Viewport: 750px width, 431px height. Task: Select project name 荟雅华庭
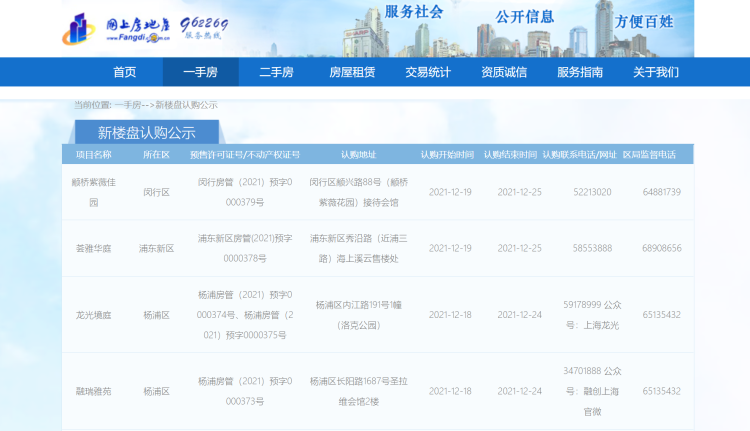tap(94, 248)
